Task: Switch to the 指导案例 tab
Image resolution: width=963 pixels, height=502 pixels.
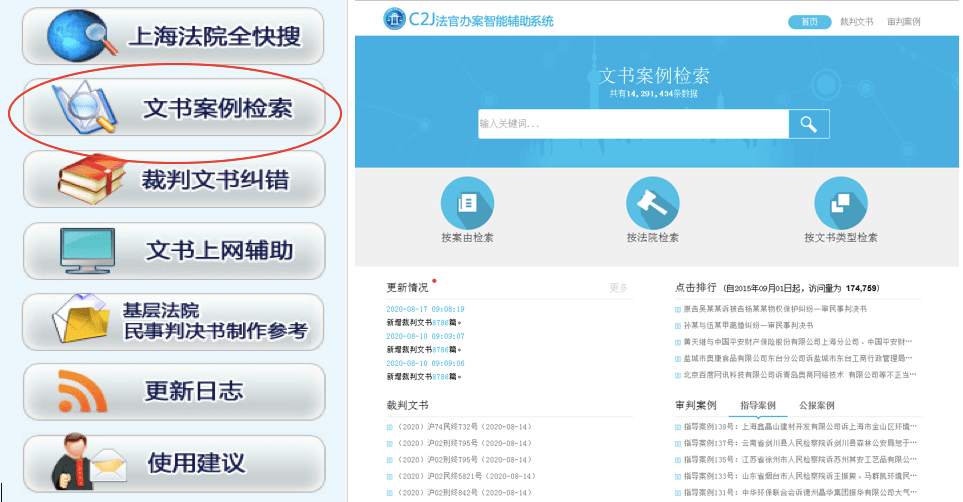Action: coord(758,406)
